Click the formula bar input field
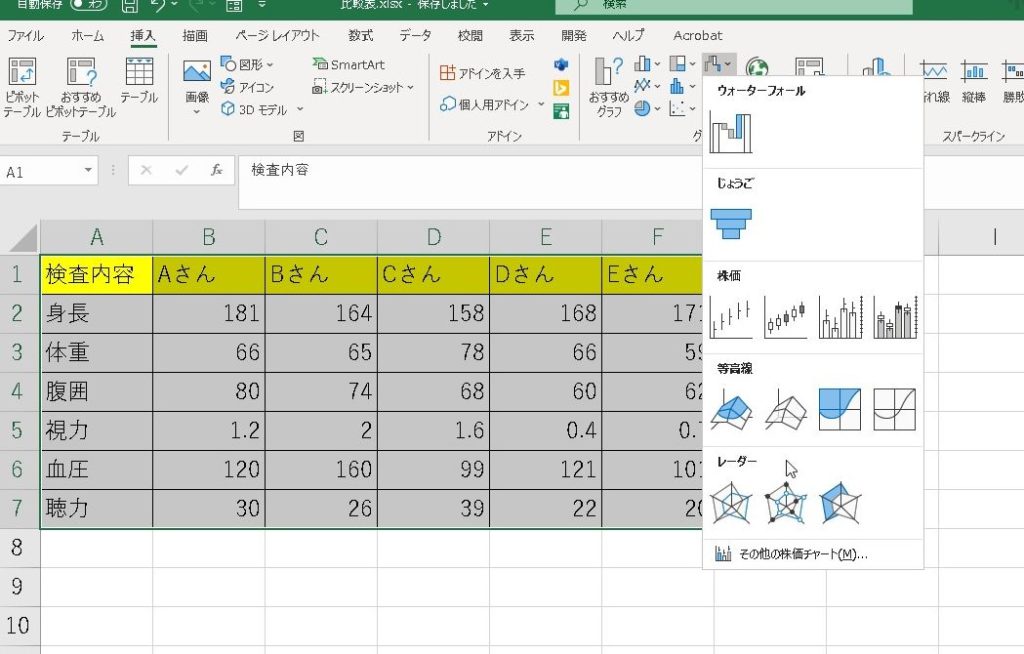Image resolution: width=1024 pixels, height=654 pixels. 470,171
